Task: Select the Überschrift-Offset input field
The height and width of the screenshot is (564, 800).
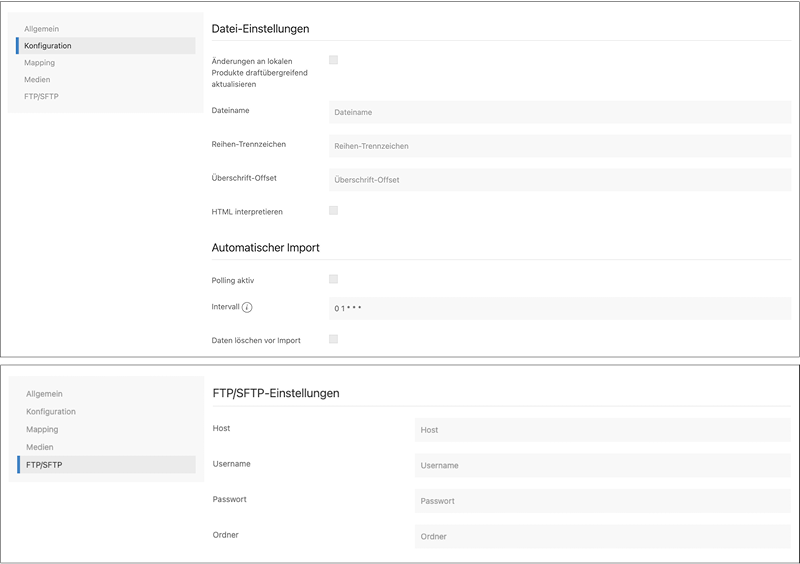Action: (559, 180)
